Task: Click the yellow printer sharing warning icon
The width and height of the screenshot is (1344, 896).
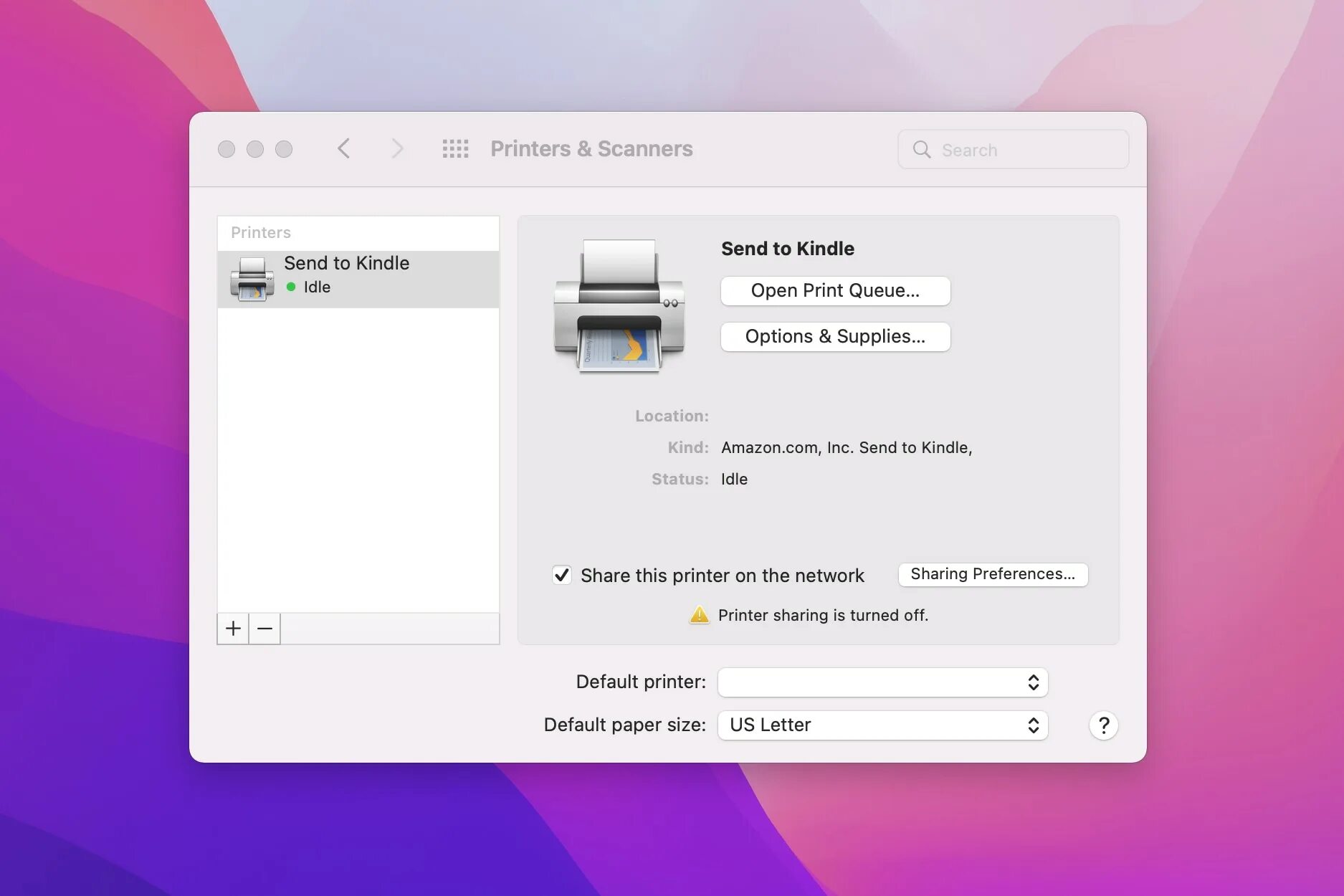Action: coord(699,615)
